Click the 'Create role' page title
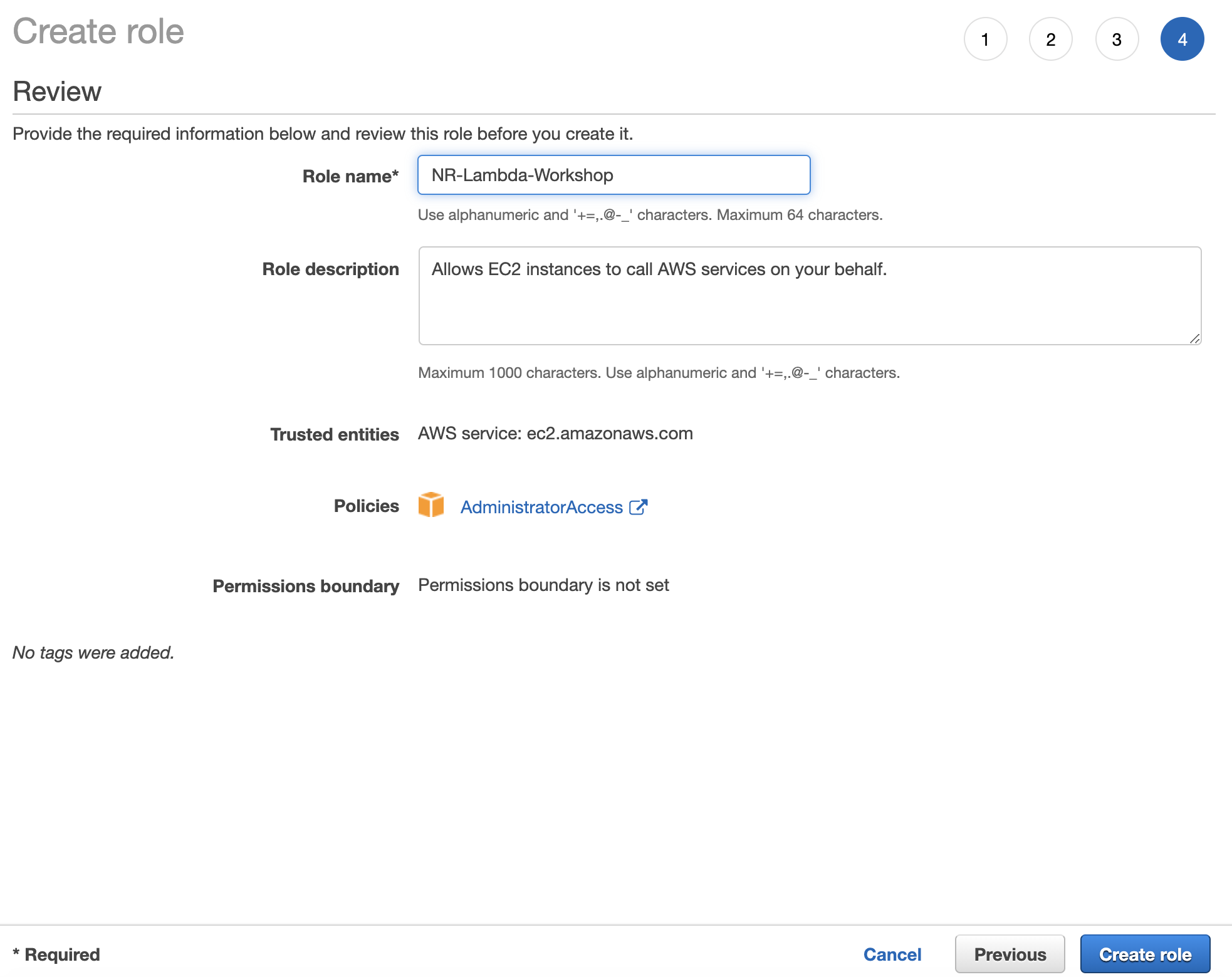 pyautogui.click(x=98, y=31)
